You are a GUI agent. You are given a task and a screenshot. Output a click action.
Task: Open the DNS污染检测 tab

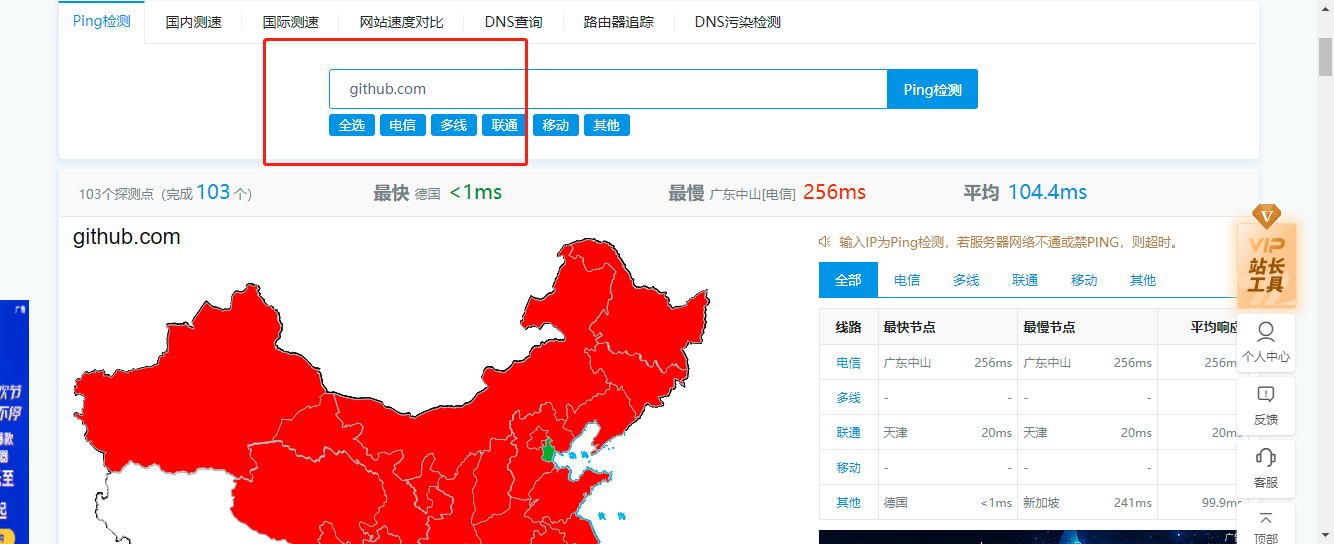pyautogui.click(x=738, y=22)
